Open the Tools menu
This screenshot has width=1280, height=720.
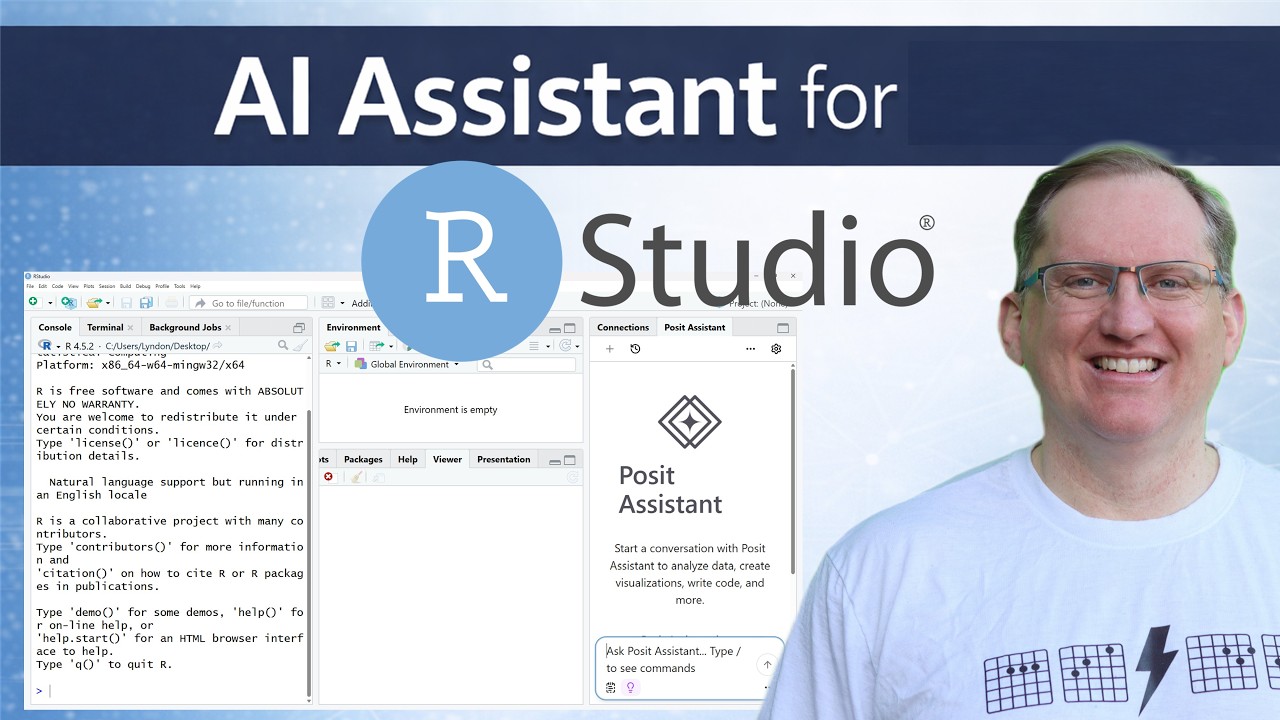(x=180, y=286)
